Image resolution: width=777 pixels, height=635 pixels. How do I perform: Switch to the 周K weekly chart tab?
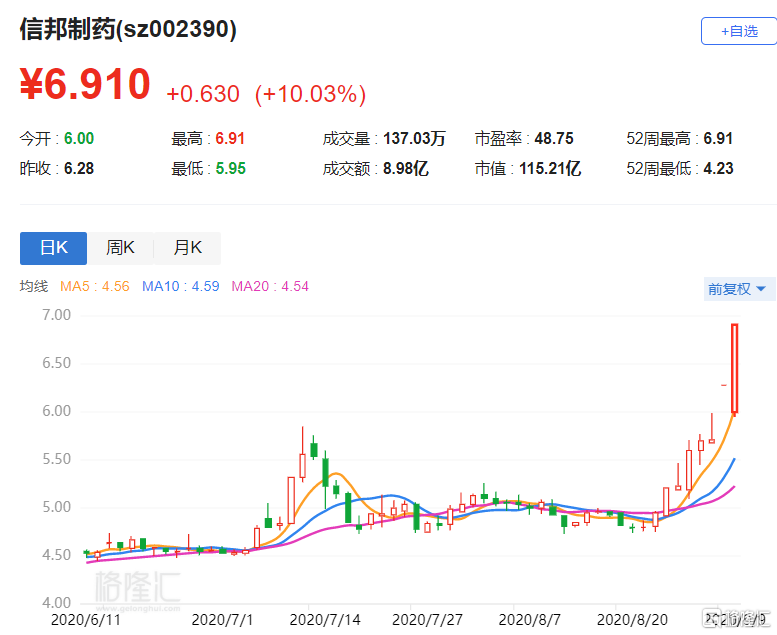(x=120, y=248)
